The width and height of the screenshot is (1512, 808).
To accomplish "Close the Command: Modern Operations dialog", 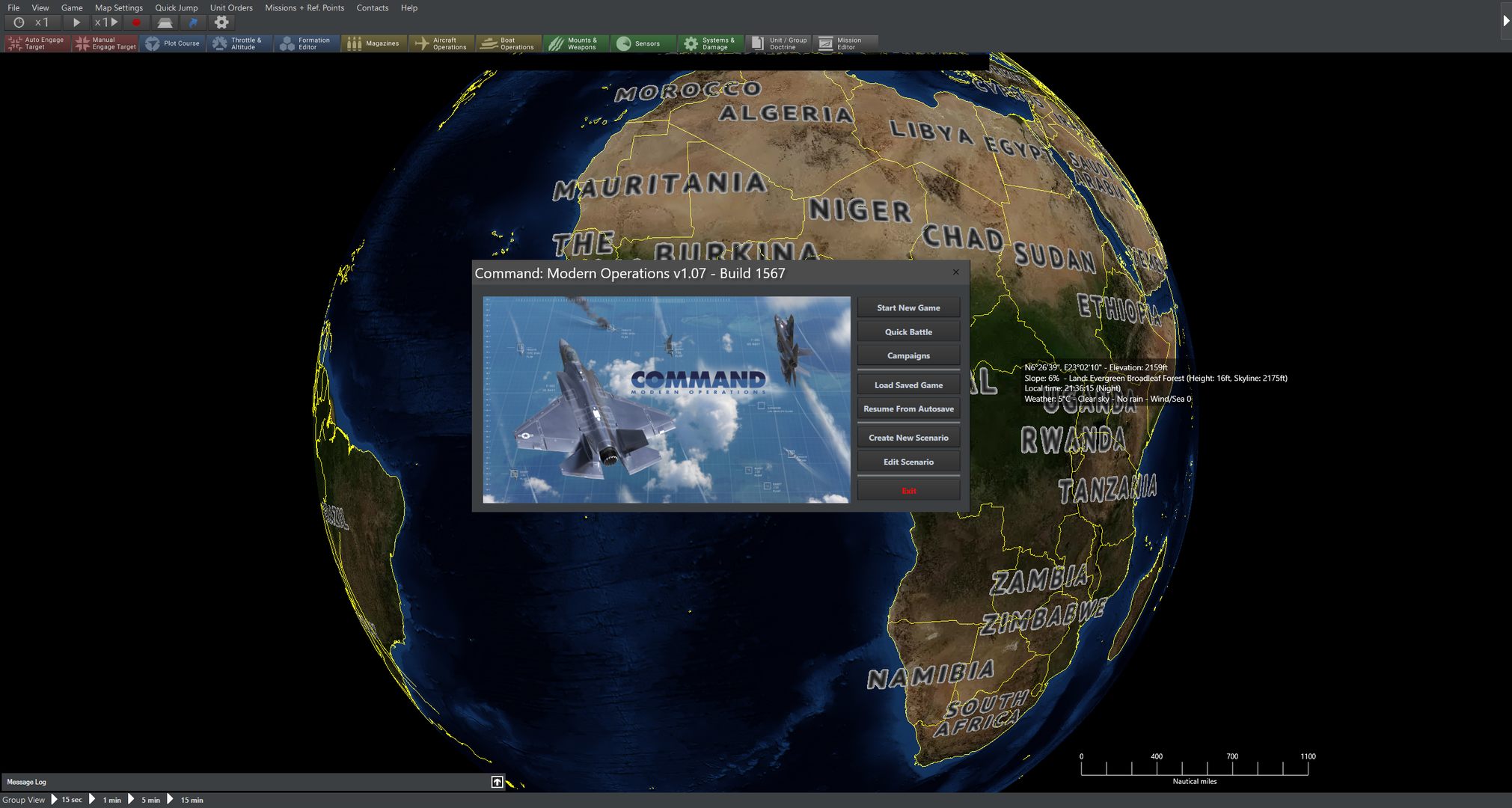I will pyautogui.click(x=955, y=272).
